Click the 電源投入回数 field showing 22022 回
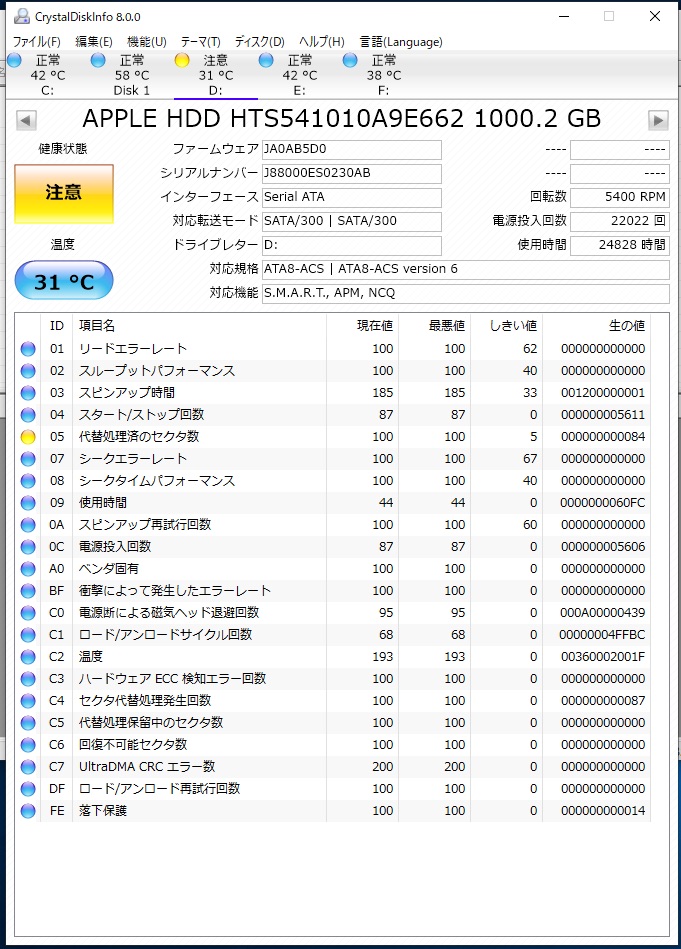This screenshot has height=949, width=681. tap(620, 222)
